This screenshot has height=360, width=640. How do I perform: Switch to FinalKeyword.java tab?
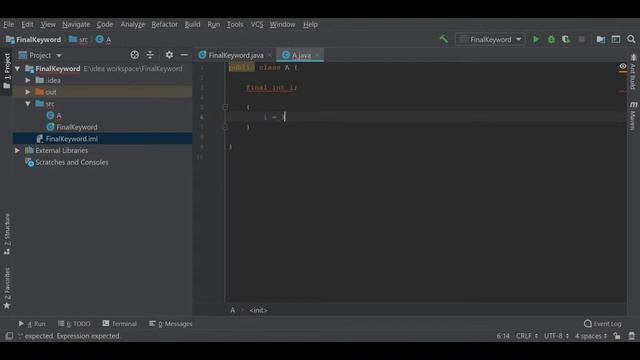pyautogui.click(x=236, y=55)
